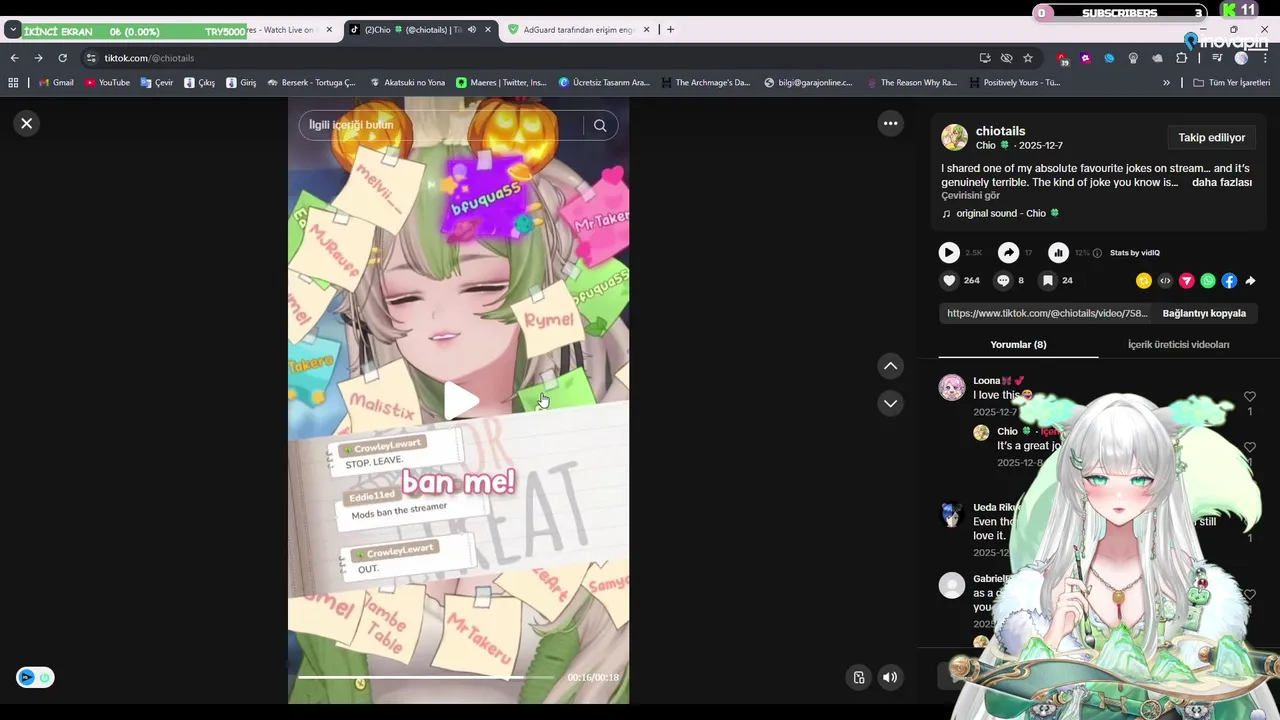Viewport: 1280px width, 720px height.
Task: Go to the previous video with the up arrow
Action: (x=891, y=366)
